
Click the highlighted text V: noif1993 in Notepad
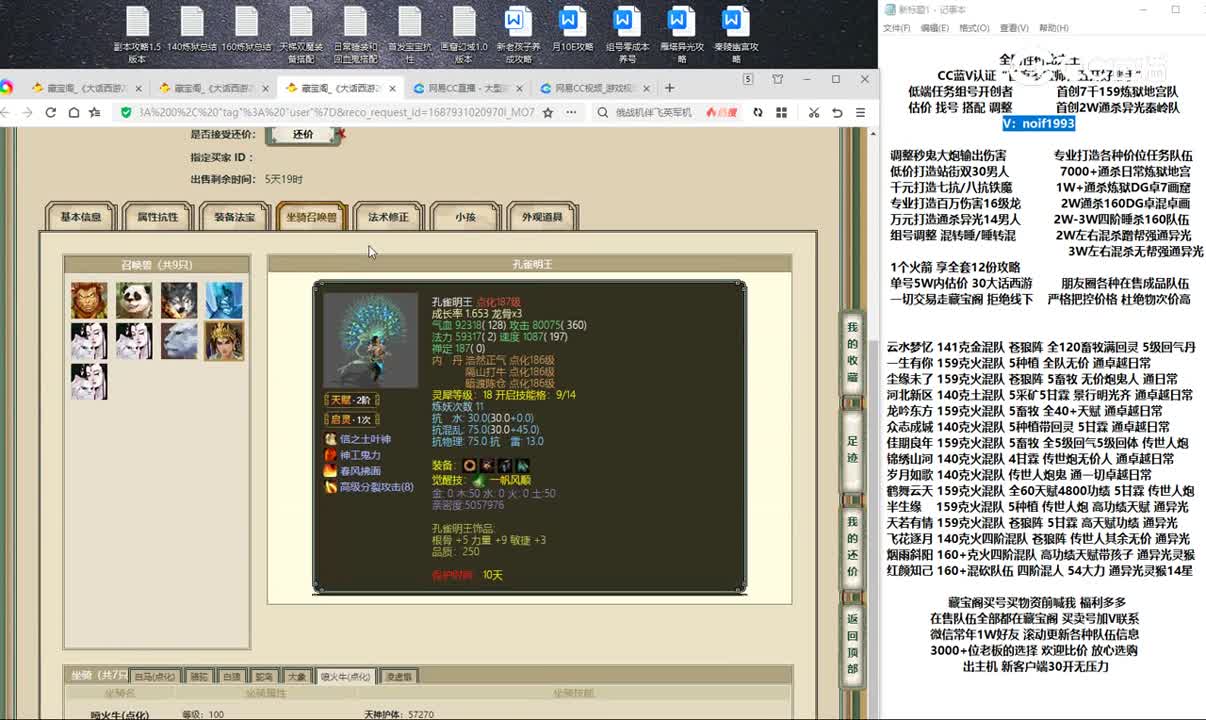1039,123
